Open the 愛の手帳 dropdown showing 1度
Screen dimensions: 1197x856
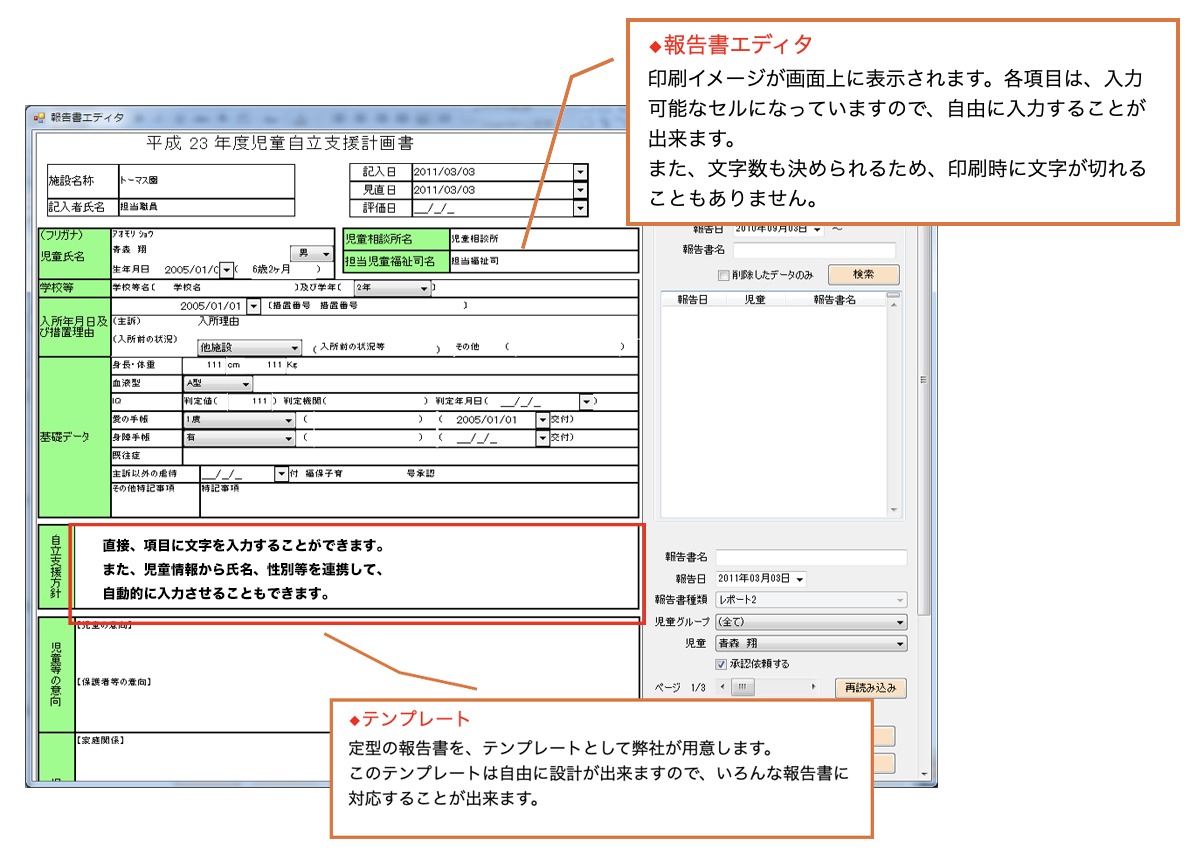(x=239, y=420)
